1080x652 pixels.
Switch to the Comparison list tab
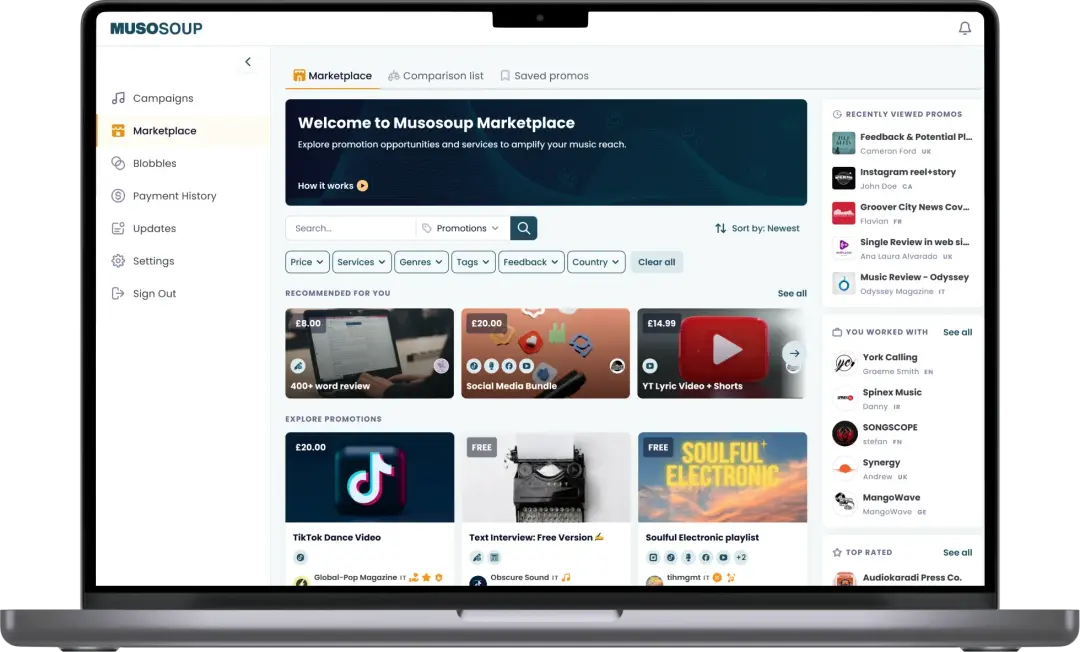tap(436, 76)
